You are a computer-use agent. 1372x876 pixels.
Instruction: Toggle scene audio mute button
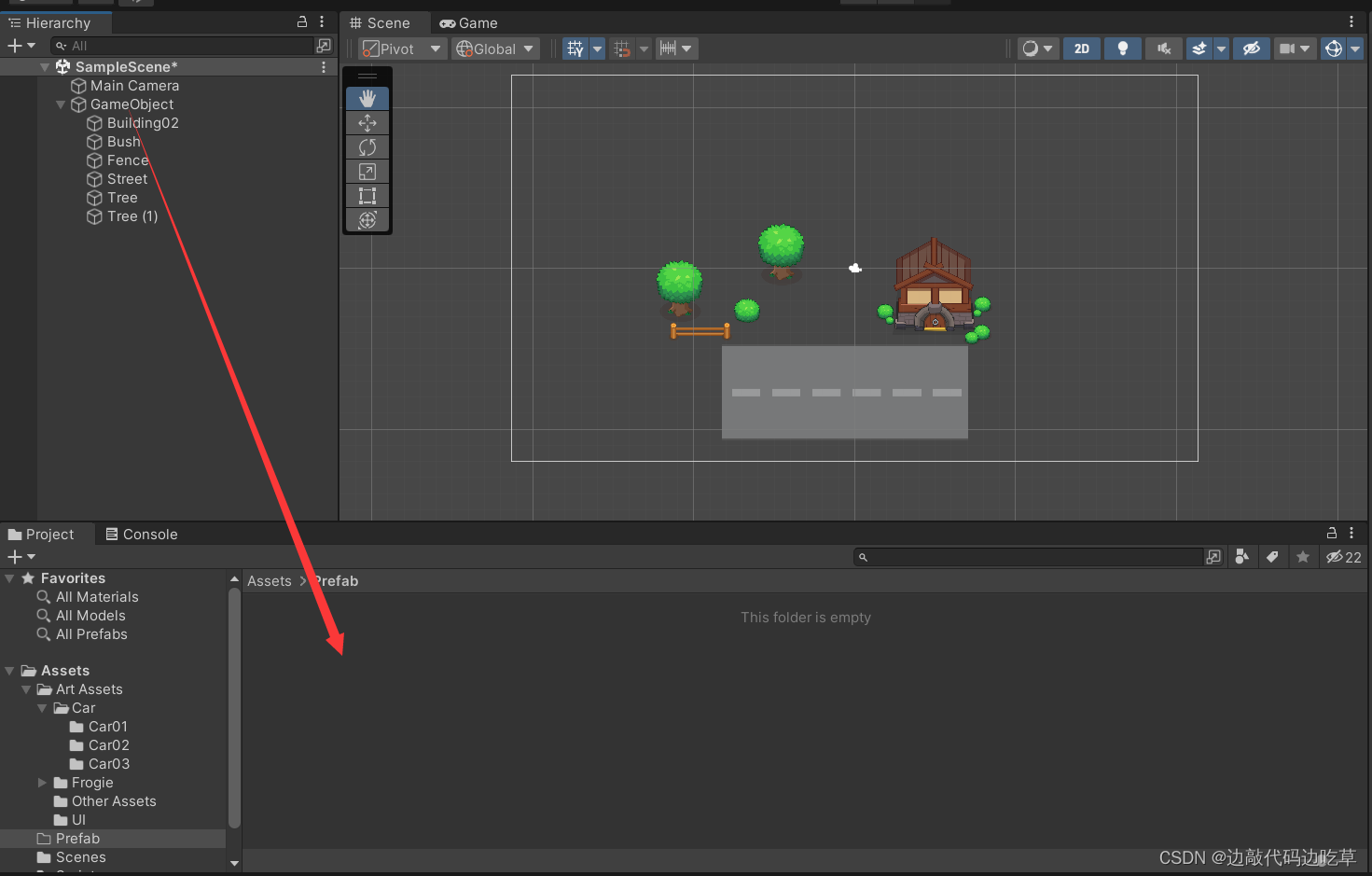pyautogui.click(x=1164, y=49)
